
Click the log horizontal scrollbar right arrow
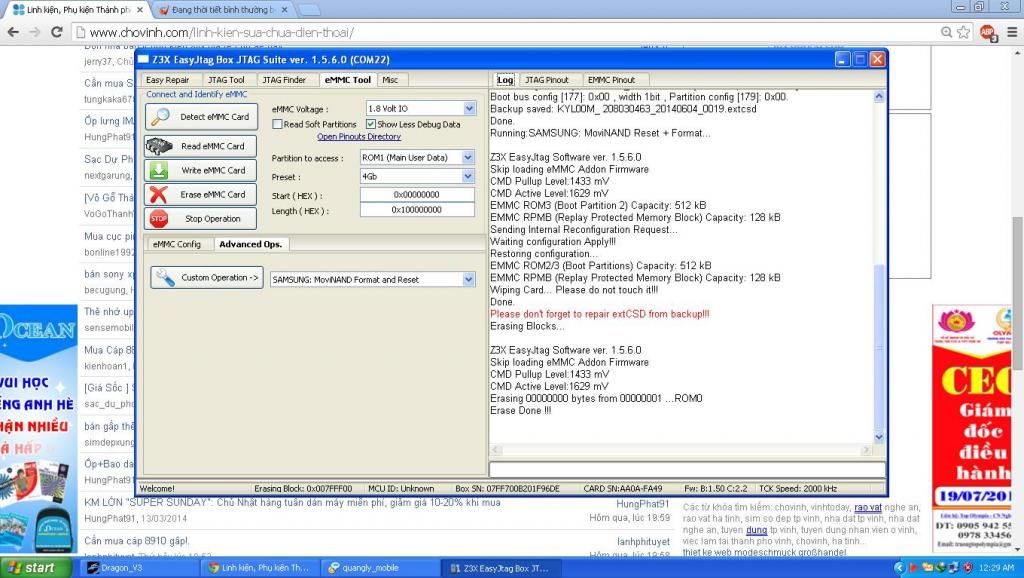pos(867,449)
